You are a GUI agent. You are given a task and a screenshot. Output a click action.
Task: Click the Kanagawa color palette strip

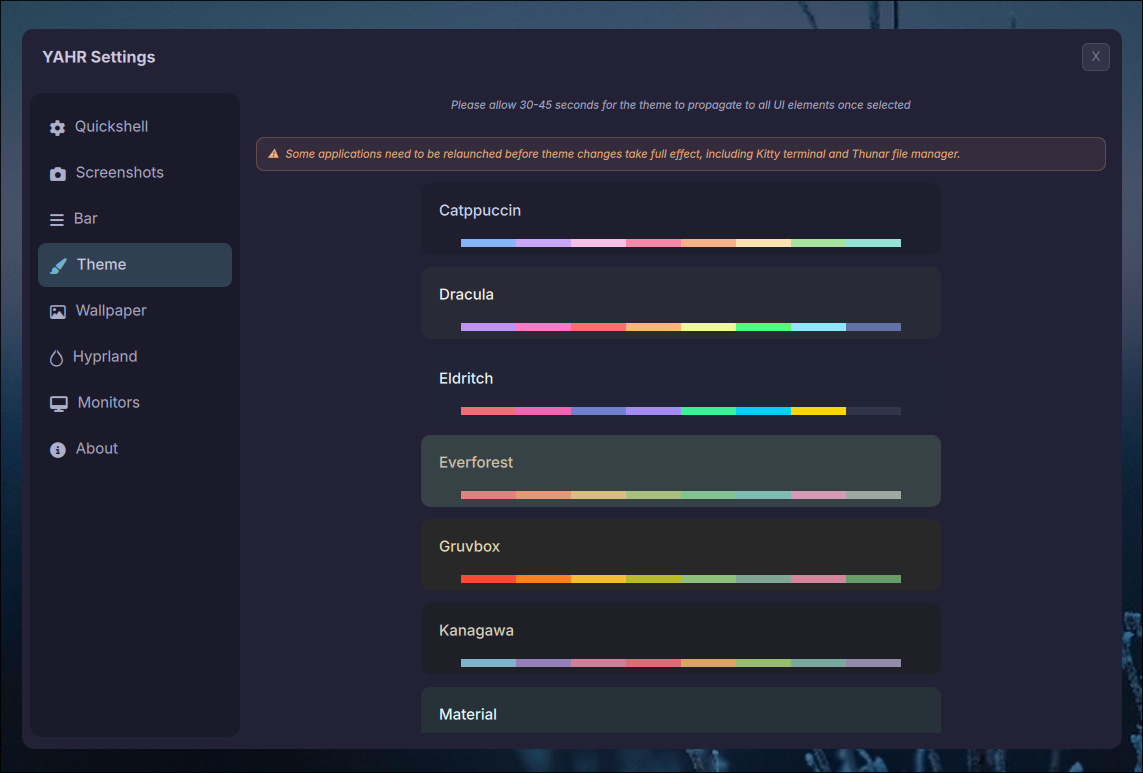680,663
